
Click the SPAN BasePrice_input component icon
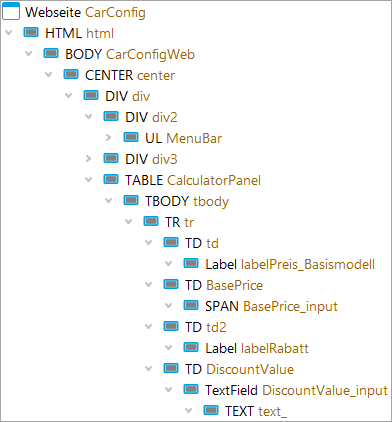click(191, 305)
